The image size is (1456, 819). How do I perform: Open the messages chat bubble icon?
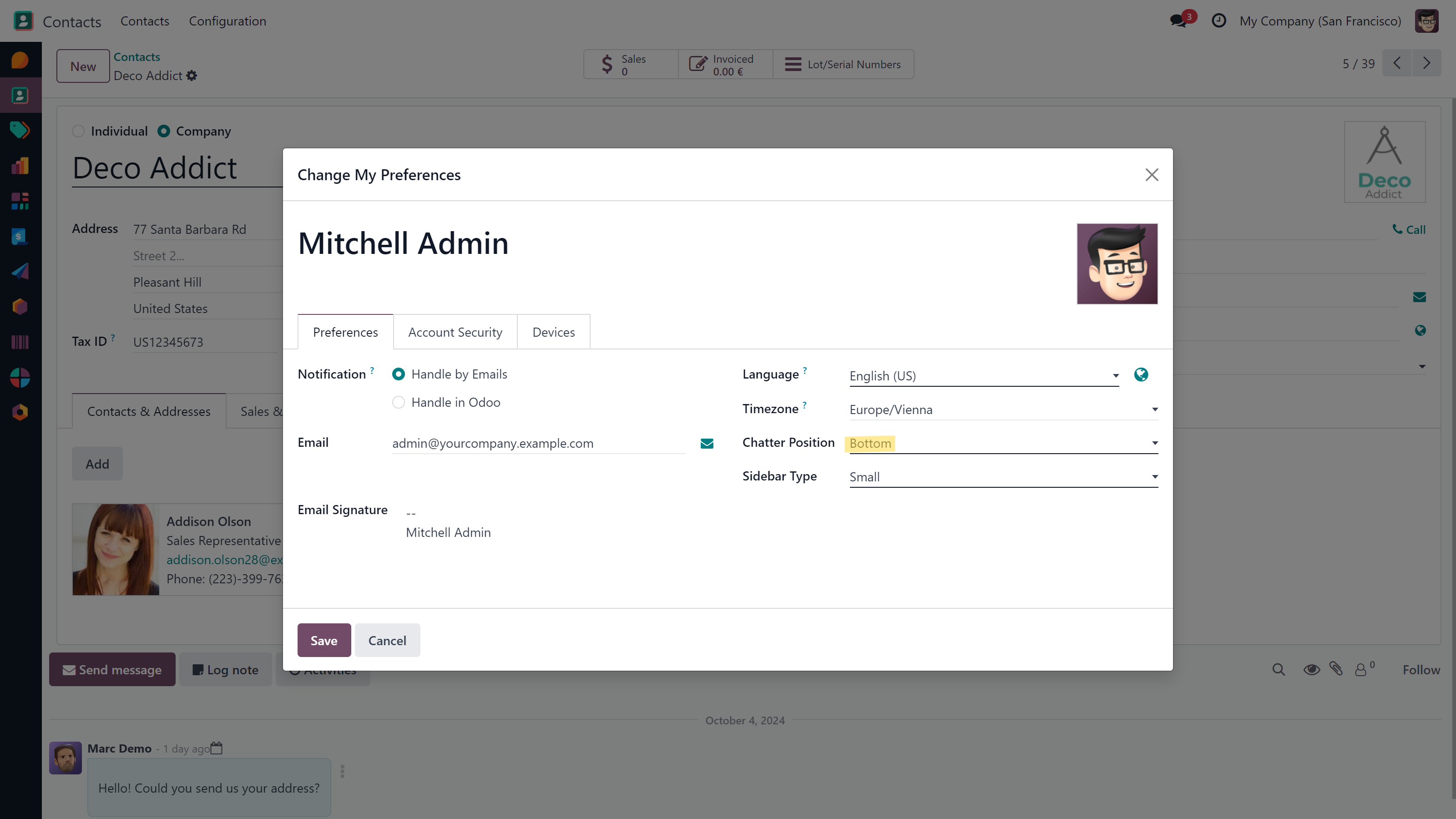(1178, 21)
